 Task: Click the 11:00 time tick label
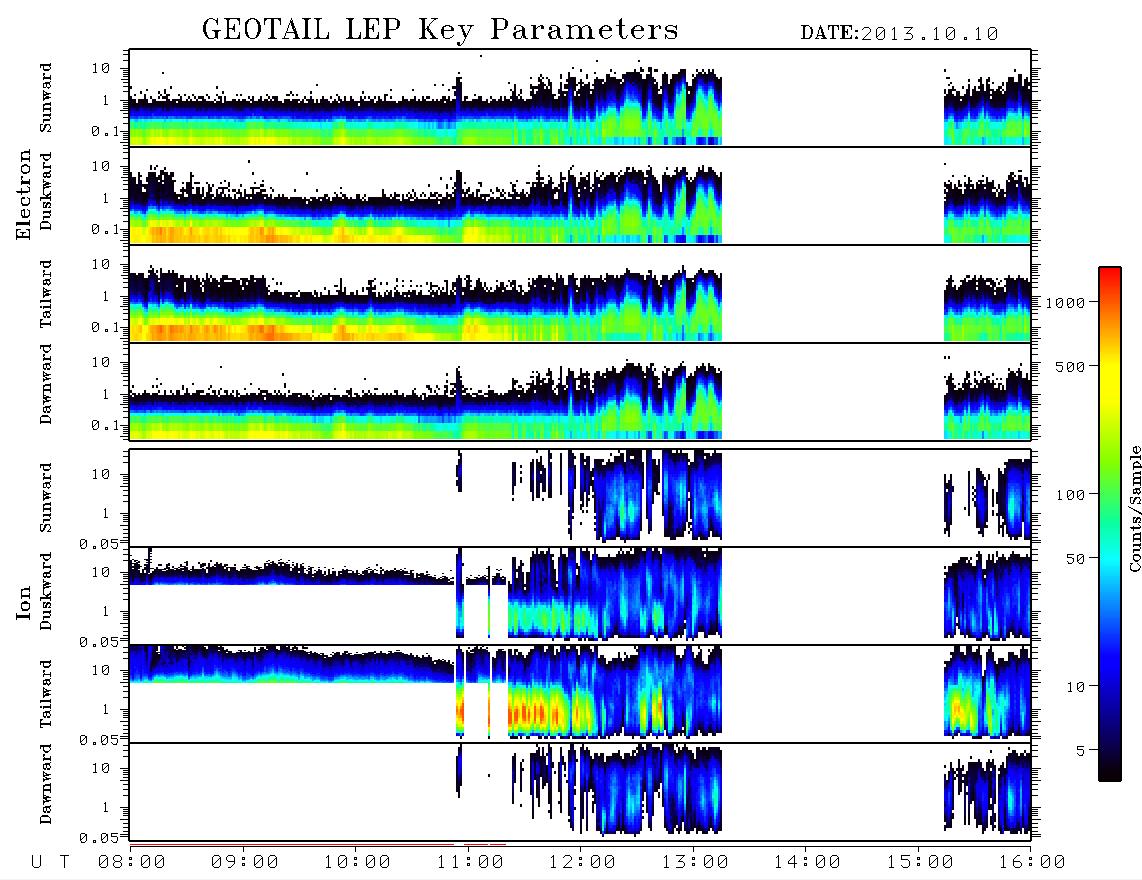(x=470, y=863)
